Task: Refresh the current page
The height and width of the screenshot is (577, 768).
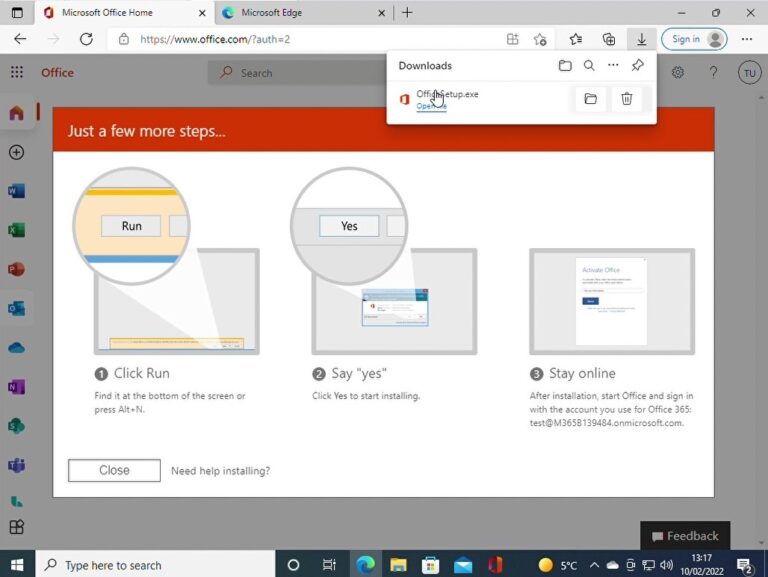Action: click(86, 39)
